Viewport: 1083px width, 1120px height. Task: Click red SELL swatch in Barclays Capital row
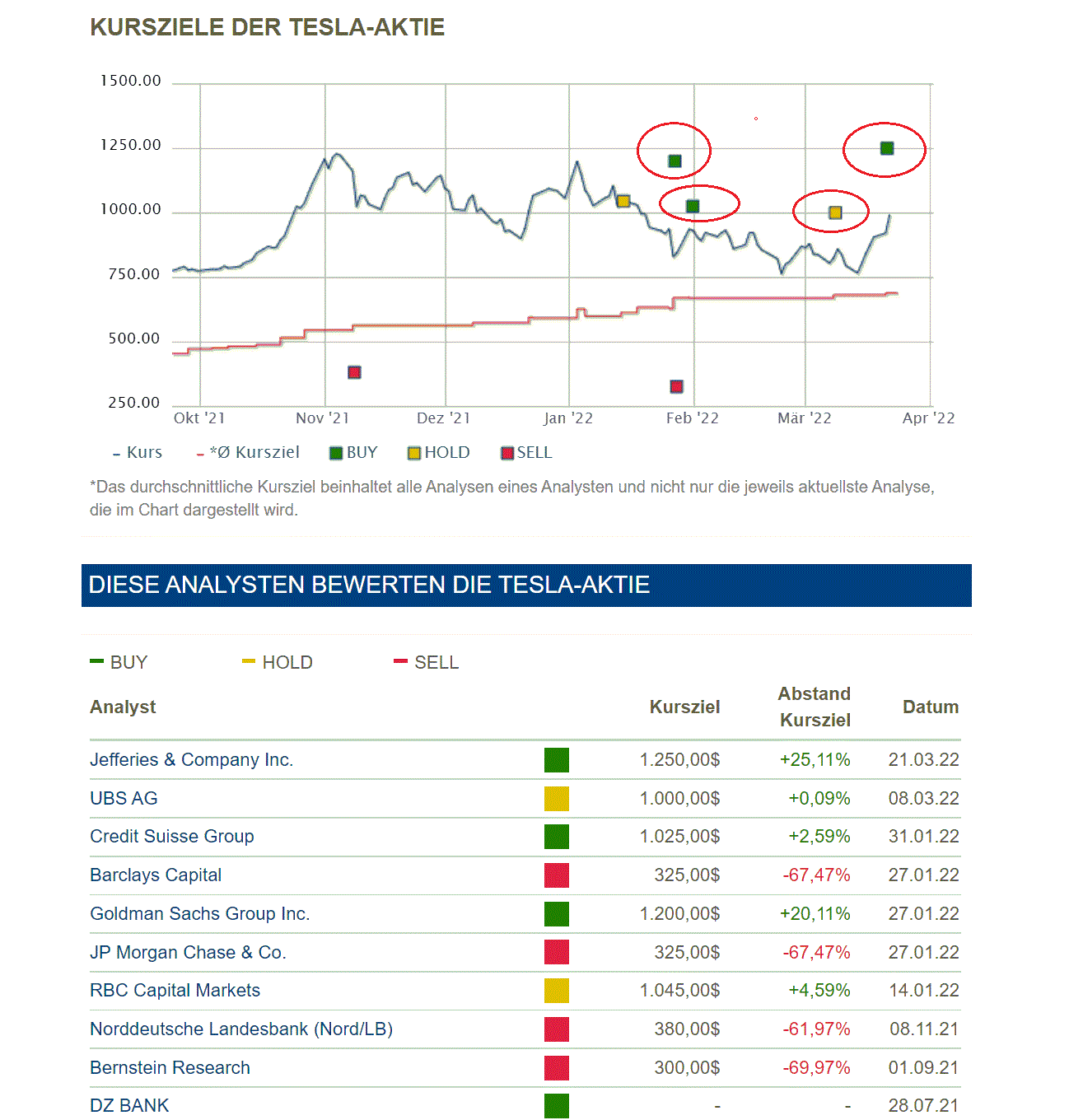click(x=557, y=875)
